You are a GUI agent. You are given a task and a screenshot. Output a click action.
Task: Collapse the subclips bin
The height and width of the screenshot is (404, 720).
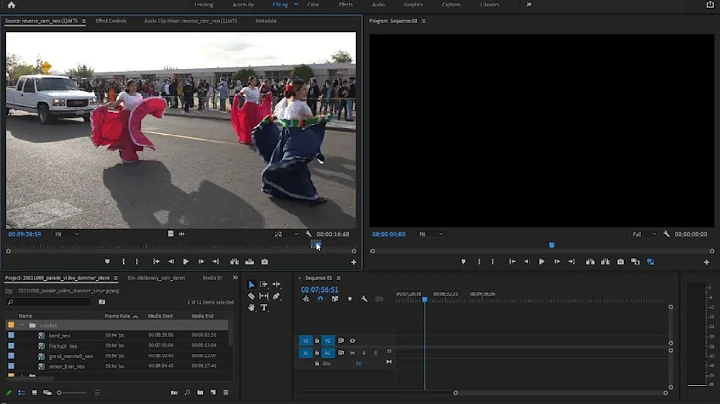22,325
